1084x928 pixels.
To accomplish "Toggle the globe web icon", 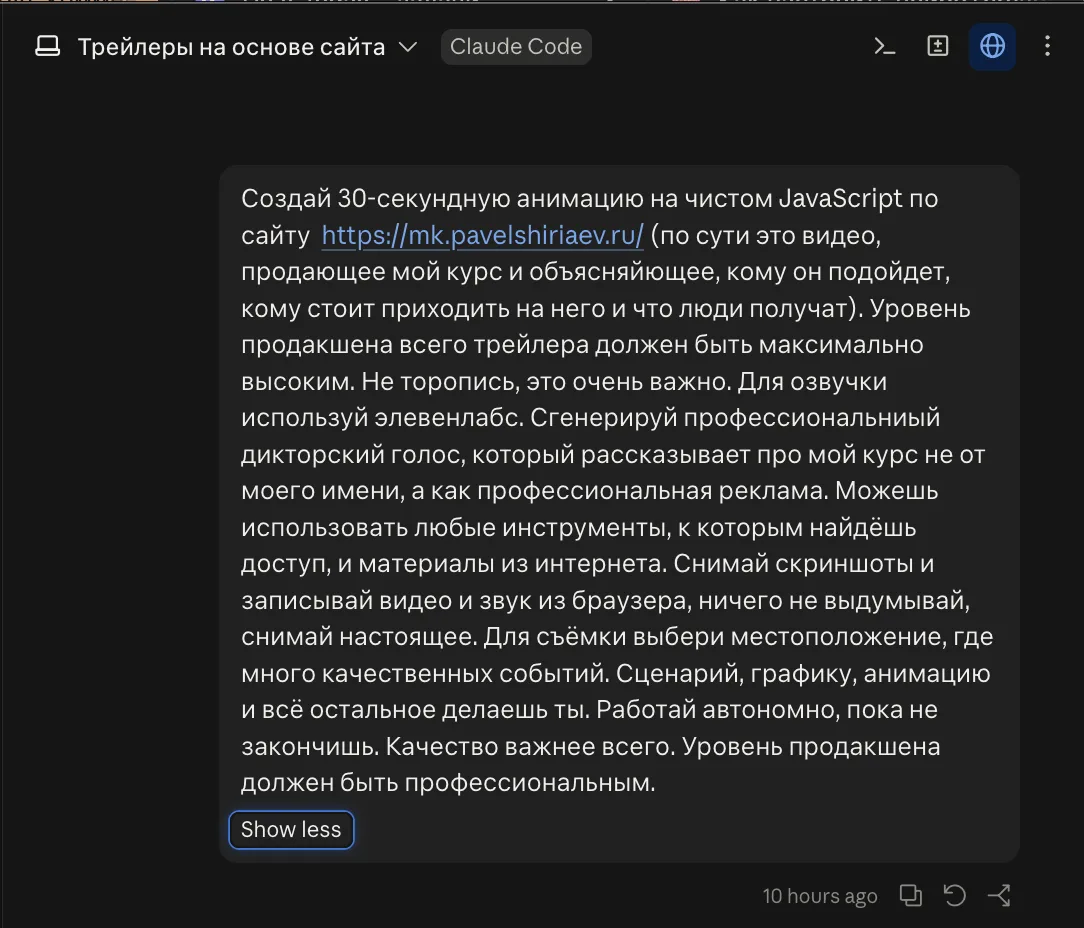I will pyautogui.click(x=992, y=46).
